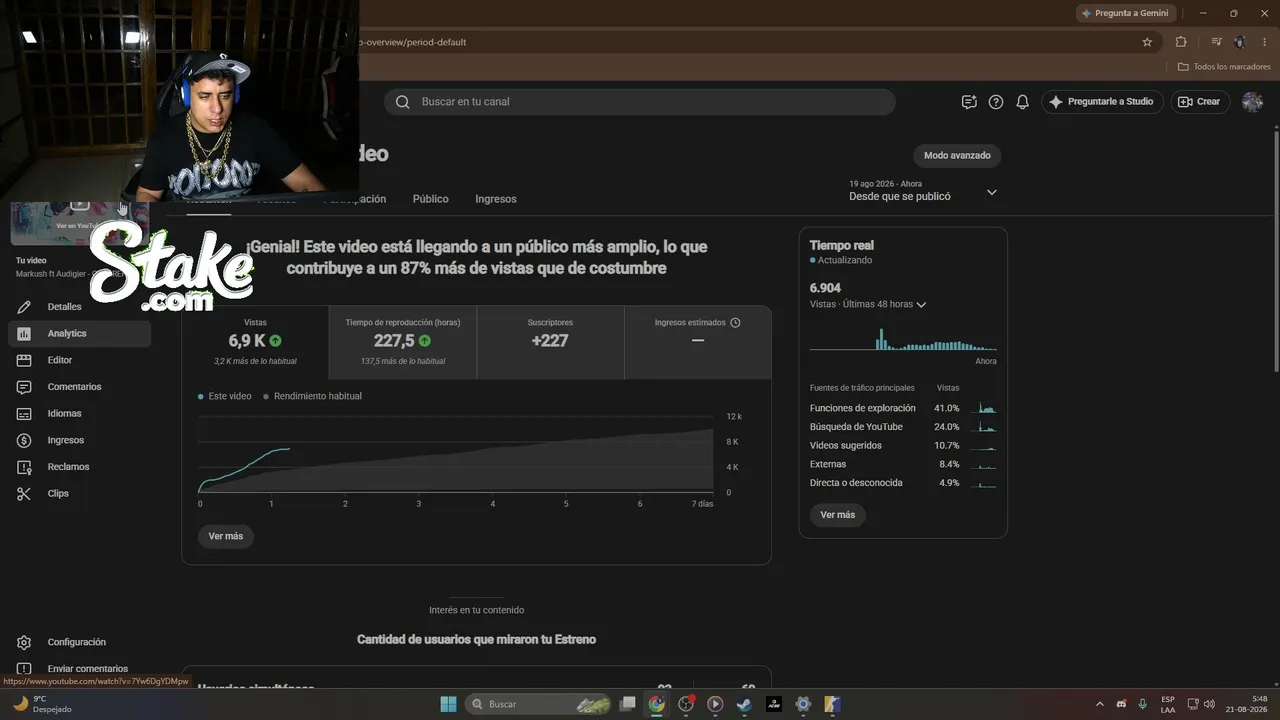1280x720 pixels.
Task: Select Analytics in the left sidebar
Action: [x=79, y=333]
